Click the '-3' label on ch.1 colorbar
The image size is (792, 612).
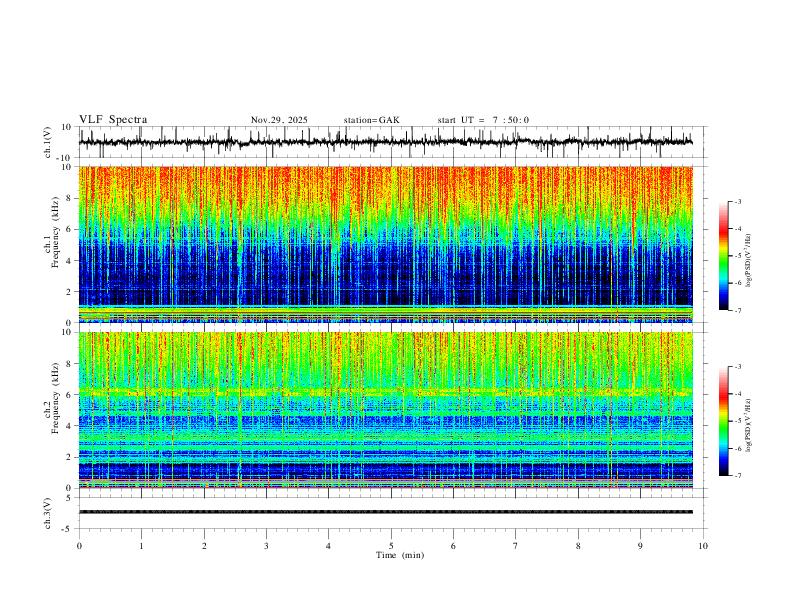(737, 201)
